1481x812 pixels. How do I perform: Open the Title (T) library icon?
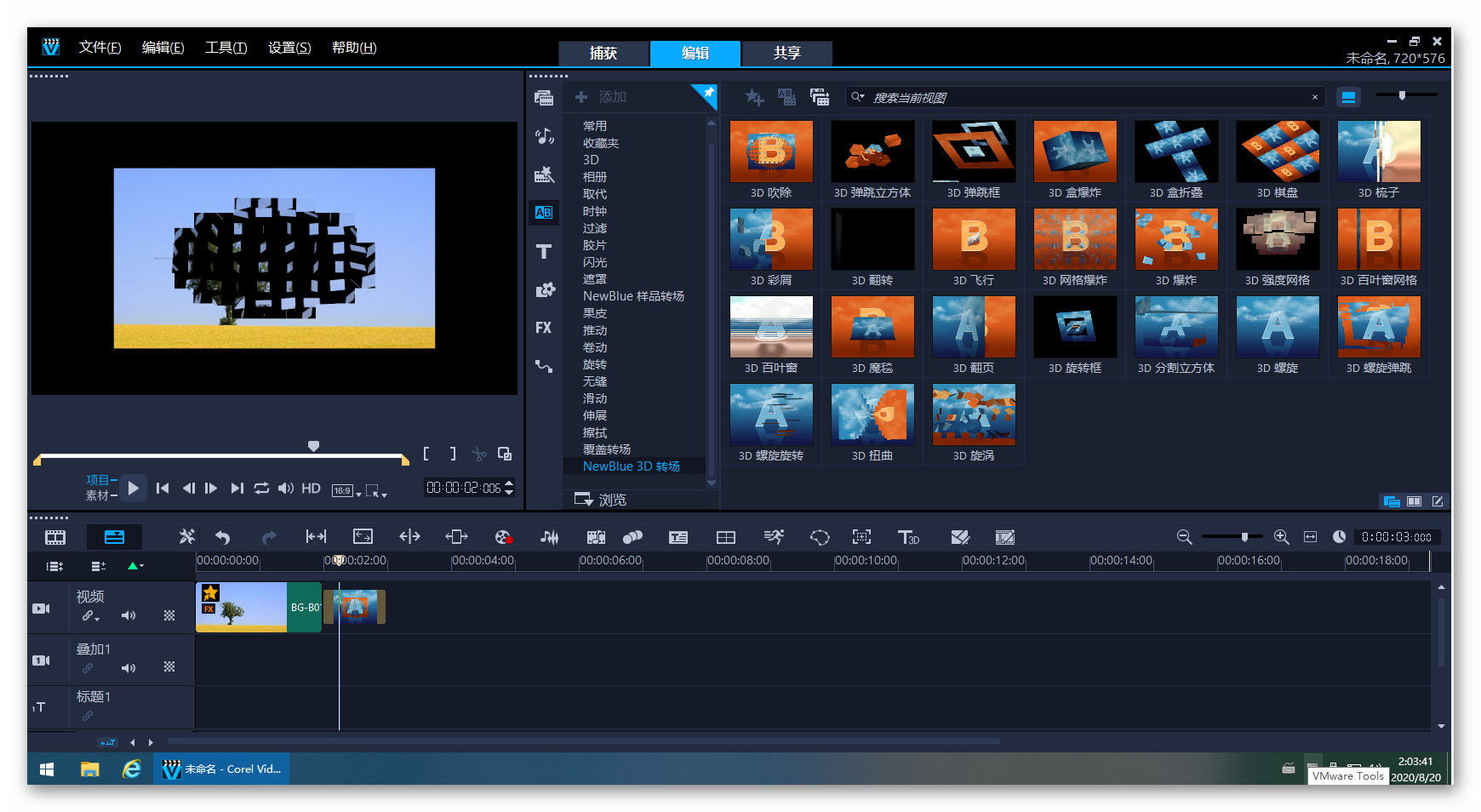544,252
